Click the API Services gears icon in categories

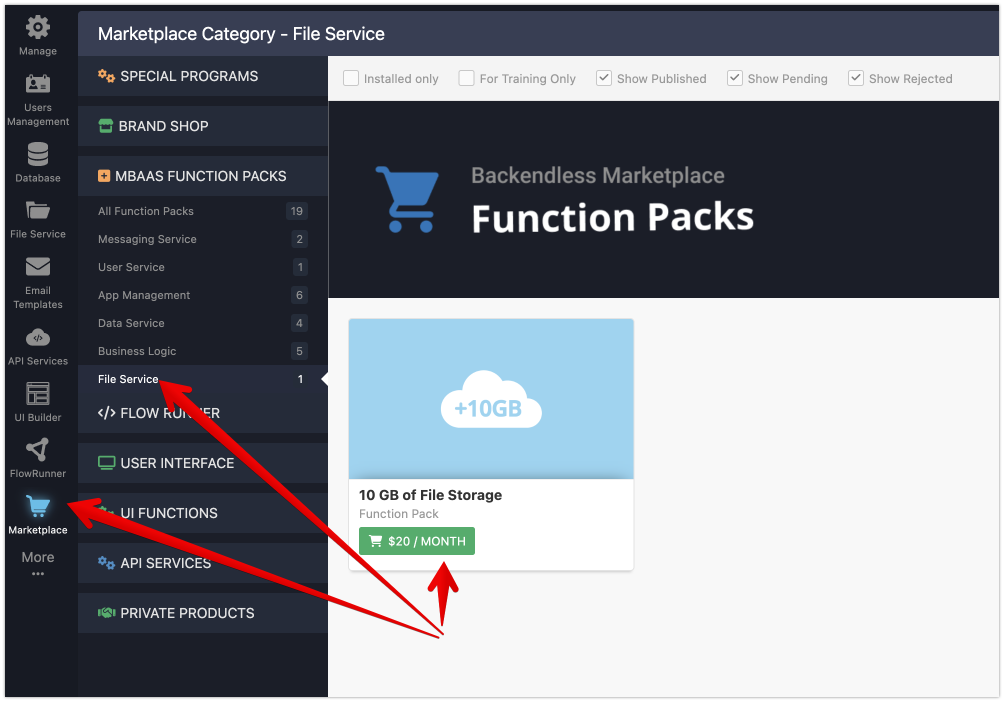coord(106,563)
